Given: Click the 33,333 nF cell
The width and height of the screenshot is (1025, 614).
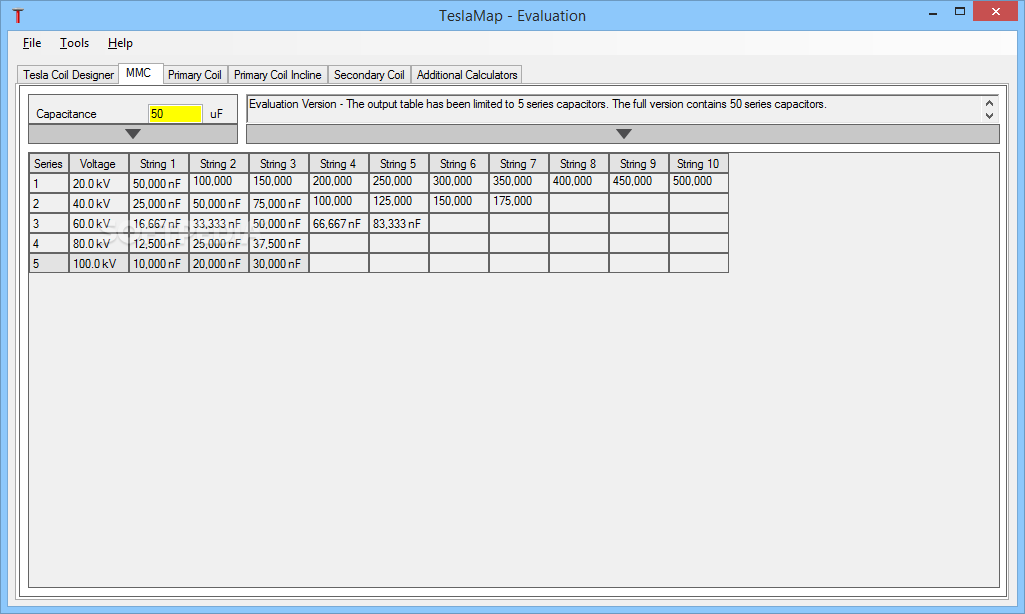Looking at the screenshot, I should pyautogui.click(x=218, y=224).
